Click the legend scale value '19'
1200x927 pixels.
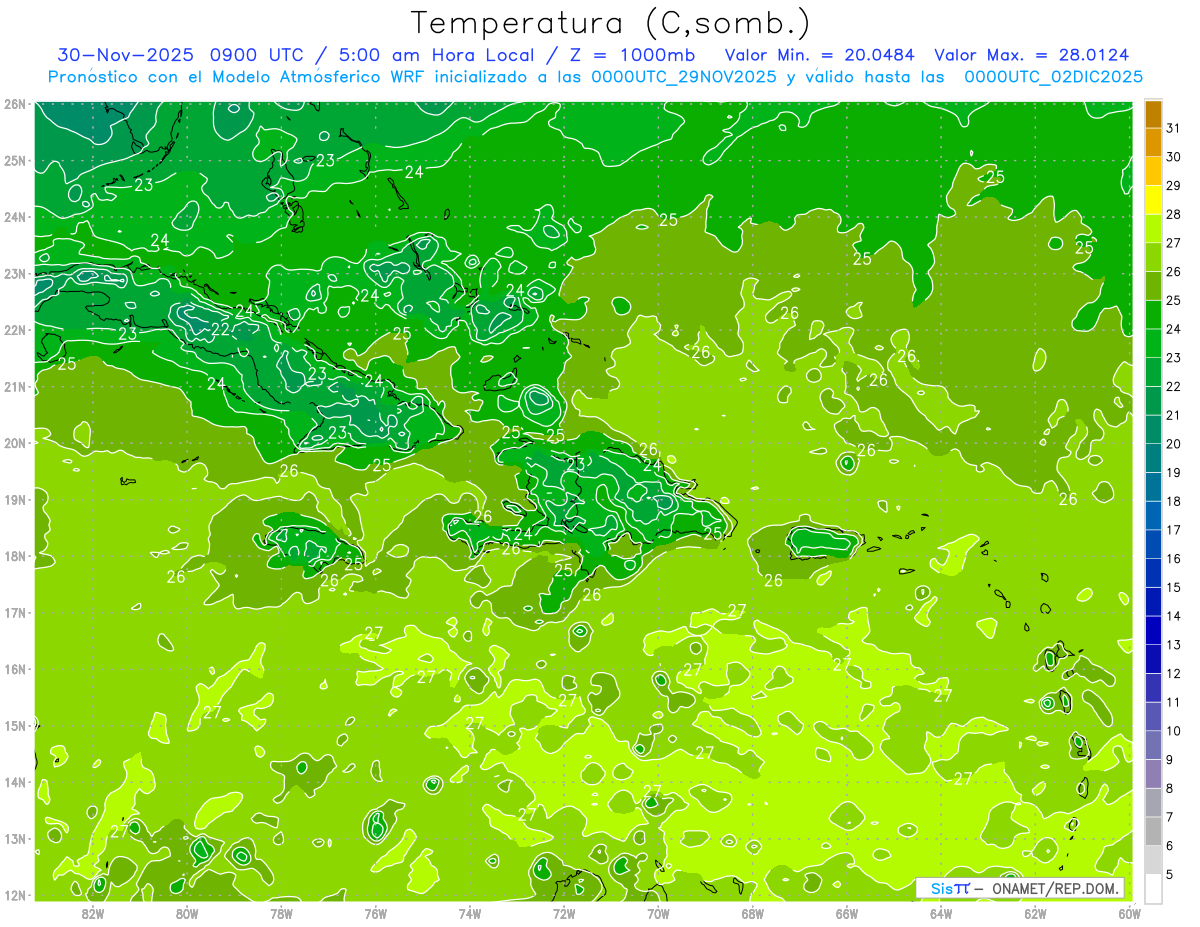coord(1173,472)
